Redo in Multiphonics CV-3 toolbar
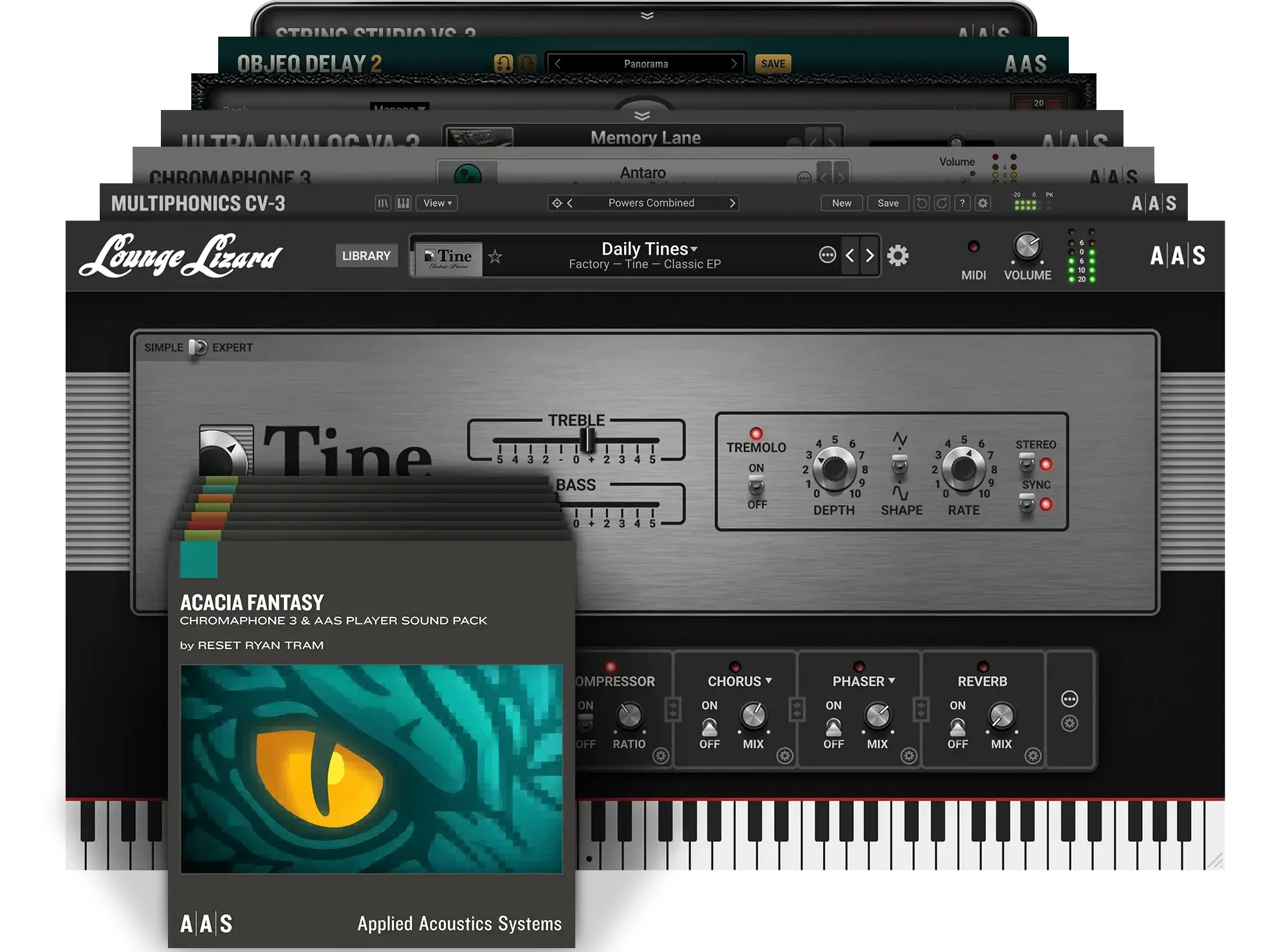 click(941, 203)
